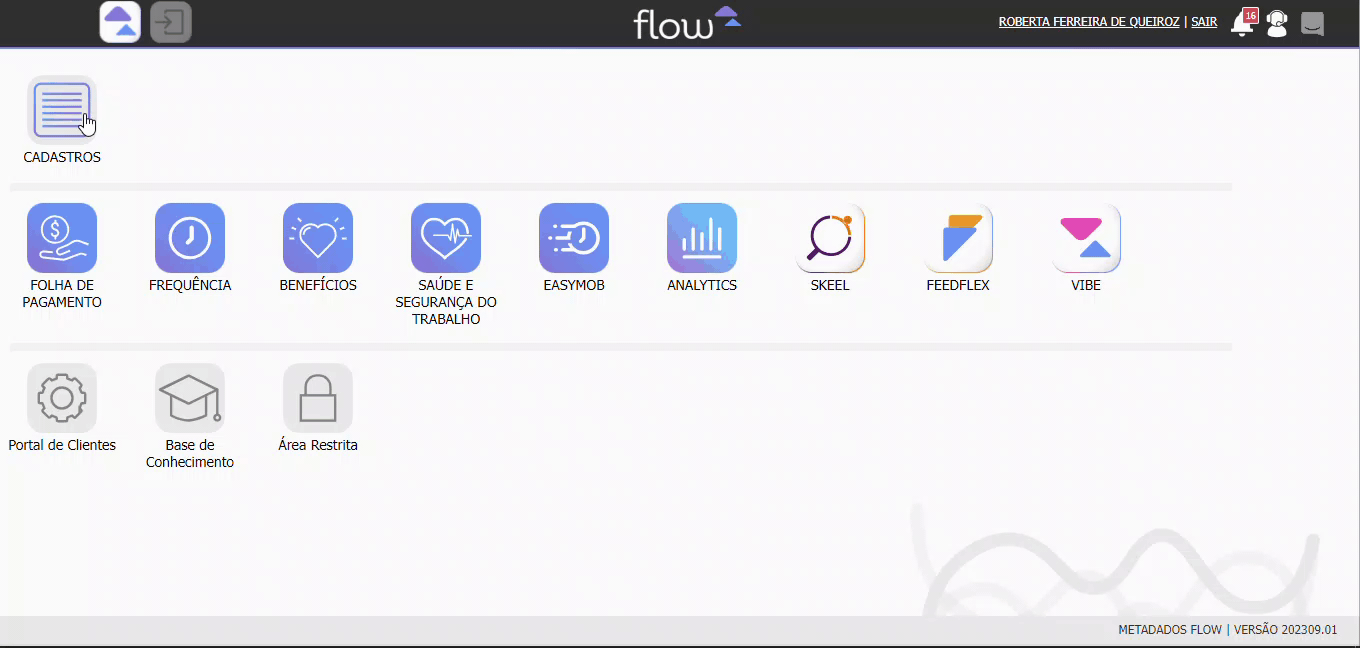Image resolution: width=1360 pixels, height=648 pixels.
Task: Click the Flow home button in top bar
Action: click(120, 22)
